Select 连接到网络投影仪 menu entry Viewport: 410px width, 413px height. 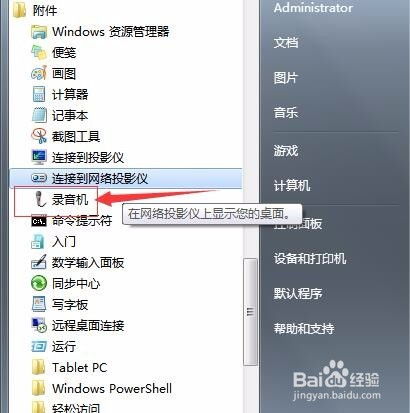coord(126,178)
